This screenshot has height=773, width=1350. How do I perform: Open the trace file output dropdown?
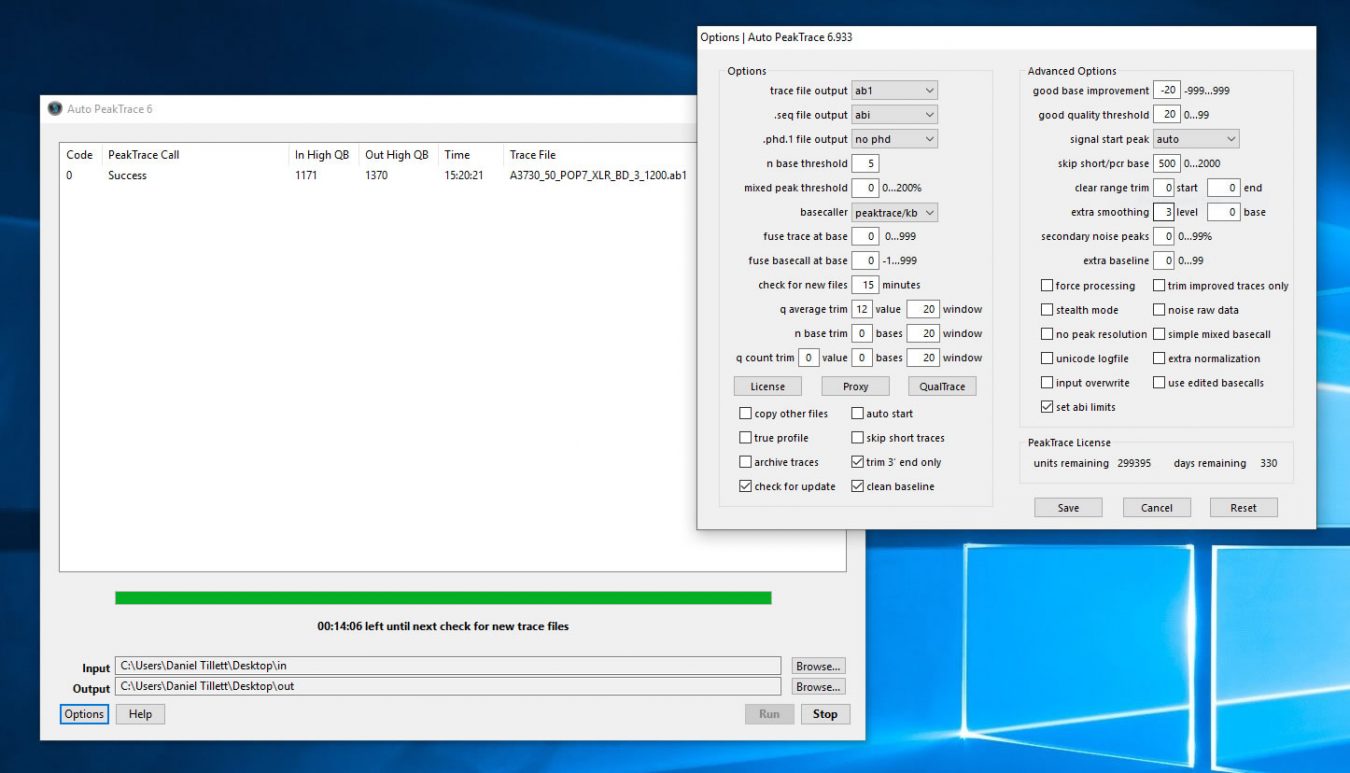(x=894, y=91)
